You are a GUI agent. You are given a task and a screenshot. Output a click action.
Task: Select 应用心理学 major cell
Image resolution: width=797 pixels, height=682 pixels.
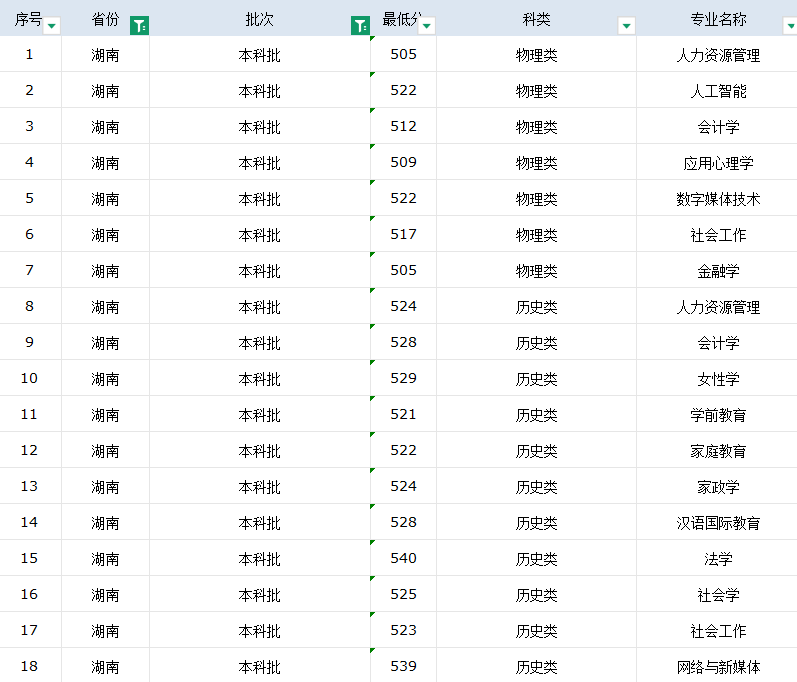[x=717, y=163]
